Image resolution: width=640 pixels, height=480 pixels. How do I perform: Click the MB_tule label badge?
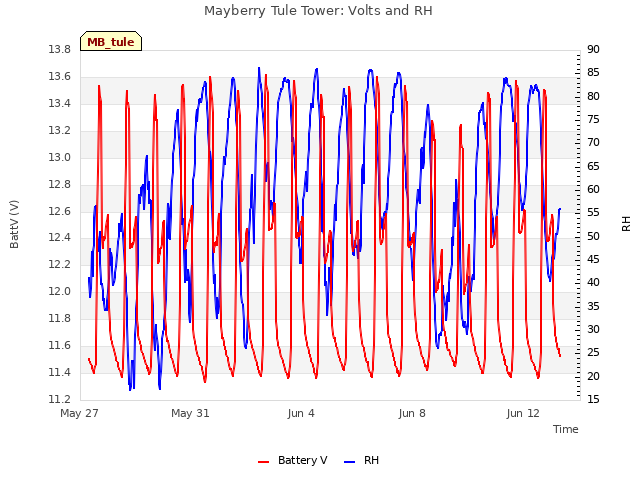coord(111,42)
